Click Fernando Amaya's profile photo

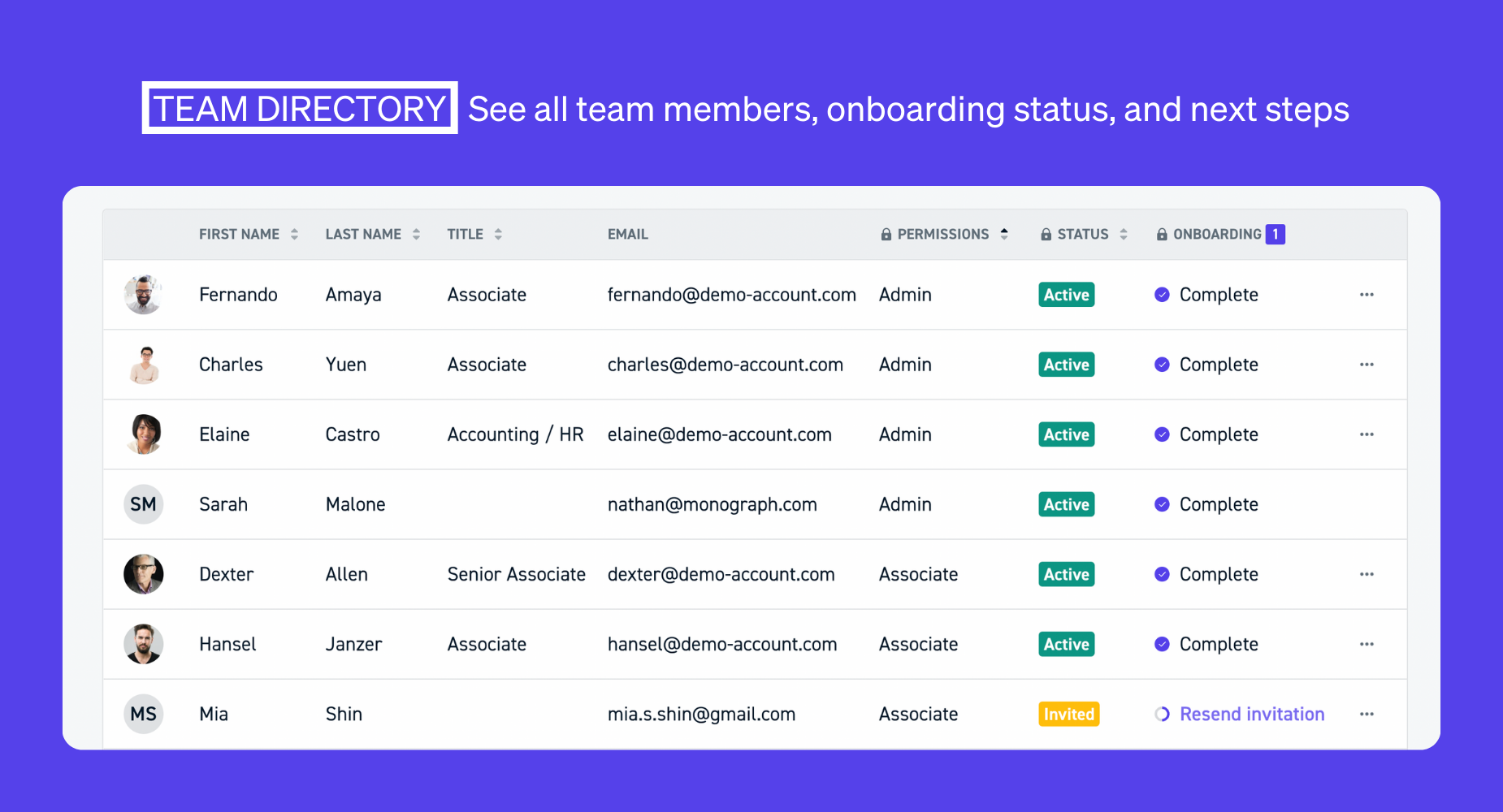[144, 295]
